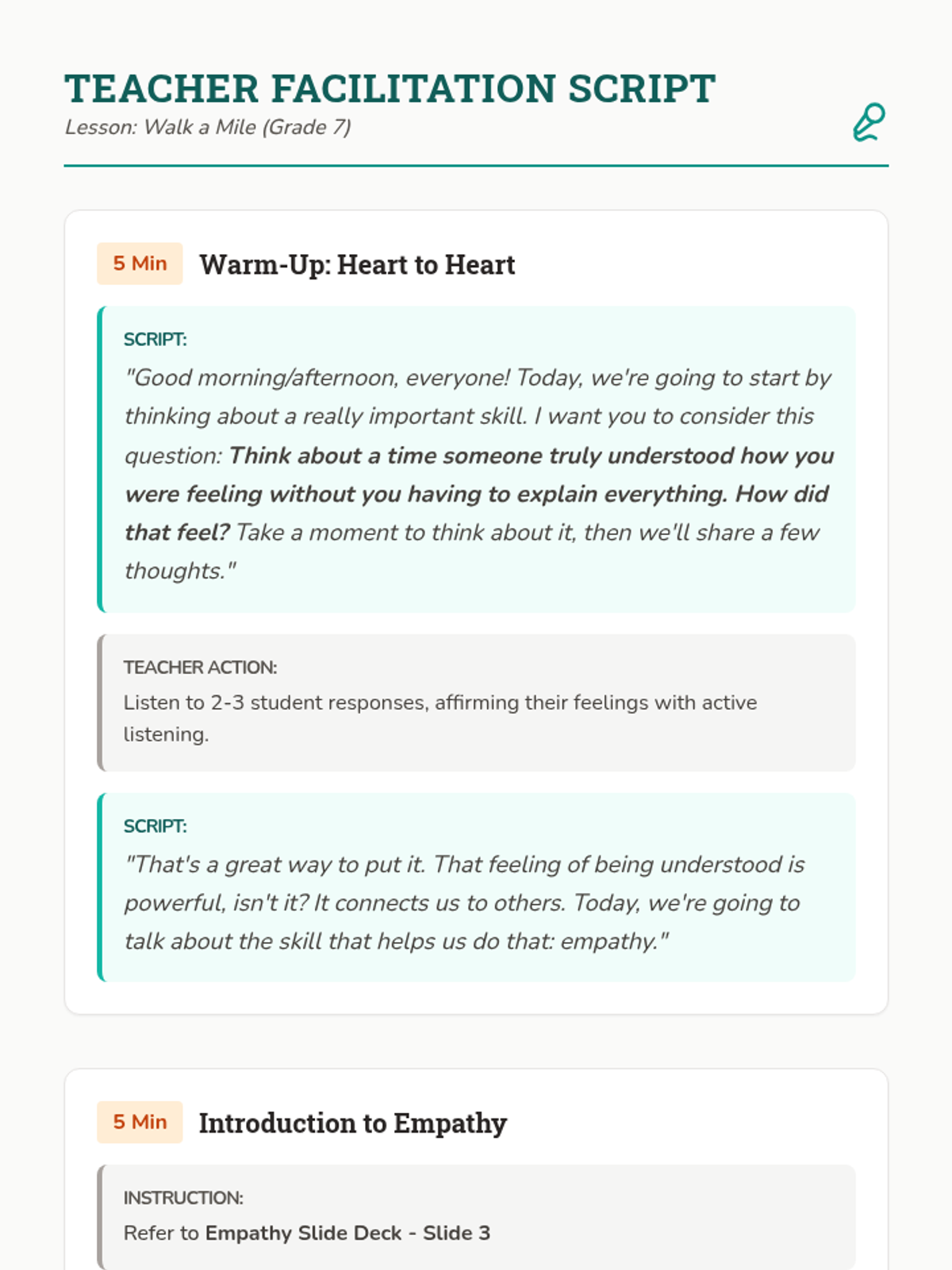This screenshot has height=1270, width=952.
Task: Click the 5 Min badge beside Introduction to Empathy
Action: tap(140, 1122)
